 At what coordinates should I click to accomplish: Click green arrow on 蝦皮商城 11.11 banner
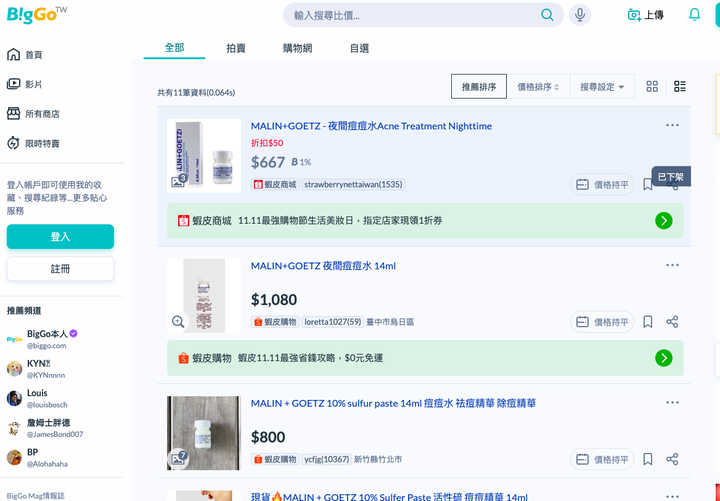pyautogui.click(x=664, y=221)
